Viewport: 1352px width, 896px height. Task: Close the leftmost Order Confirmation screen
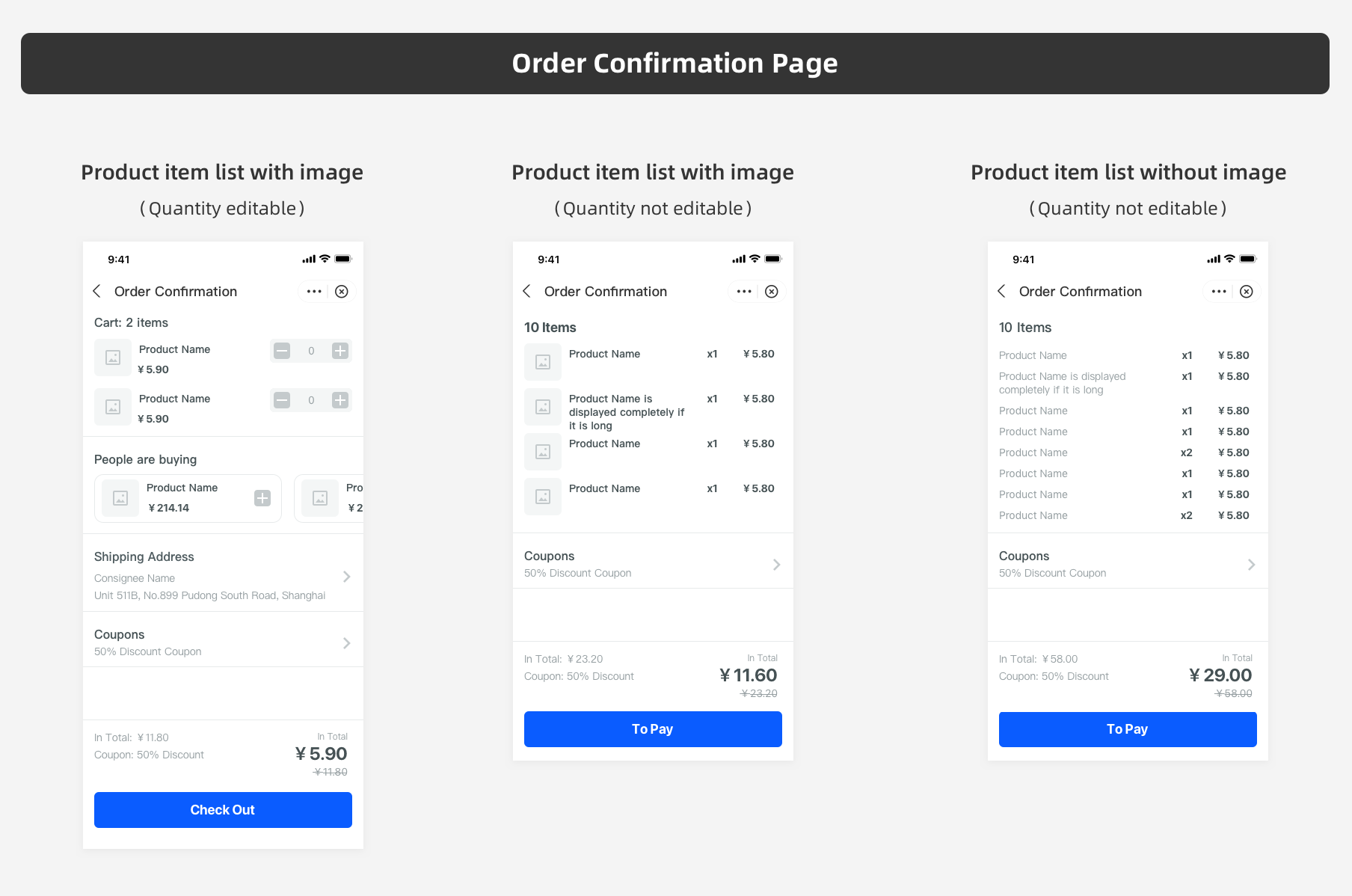click(342, 292)
